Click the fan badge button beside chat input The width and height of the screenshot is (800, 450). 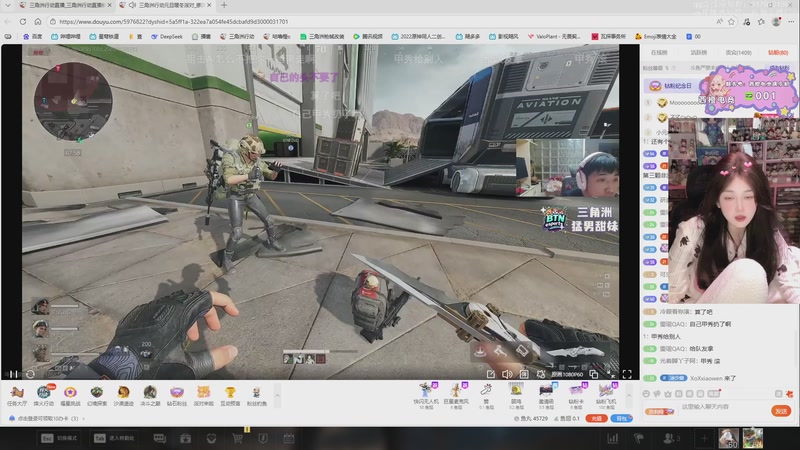[x=659, y=411]
